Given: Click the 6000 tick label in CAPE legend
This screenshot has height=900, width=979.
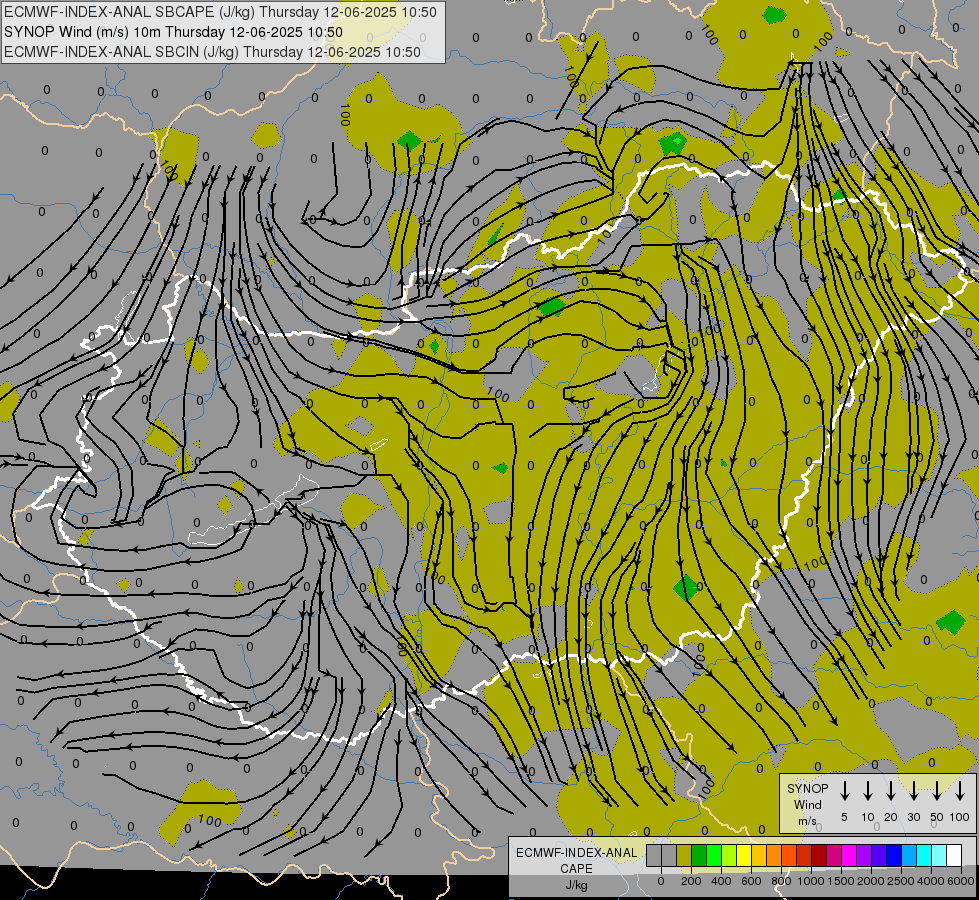Looking at the screenshot, I should (961, 881).
